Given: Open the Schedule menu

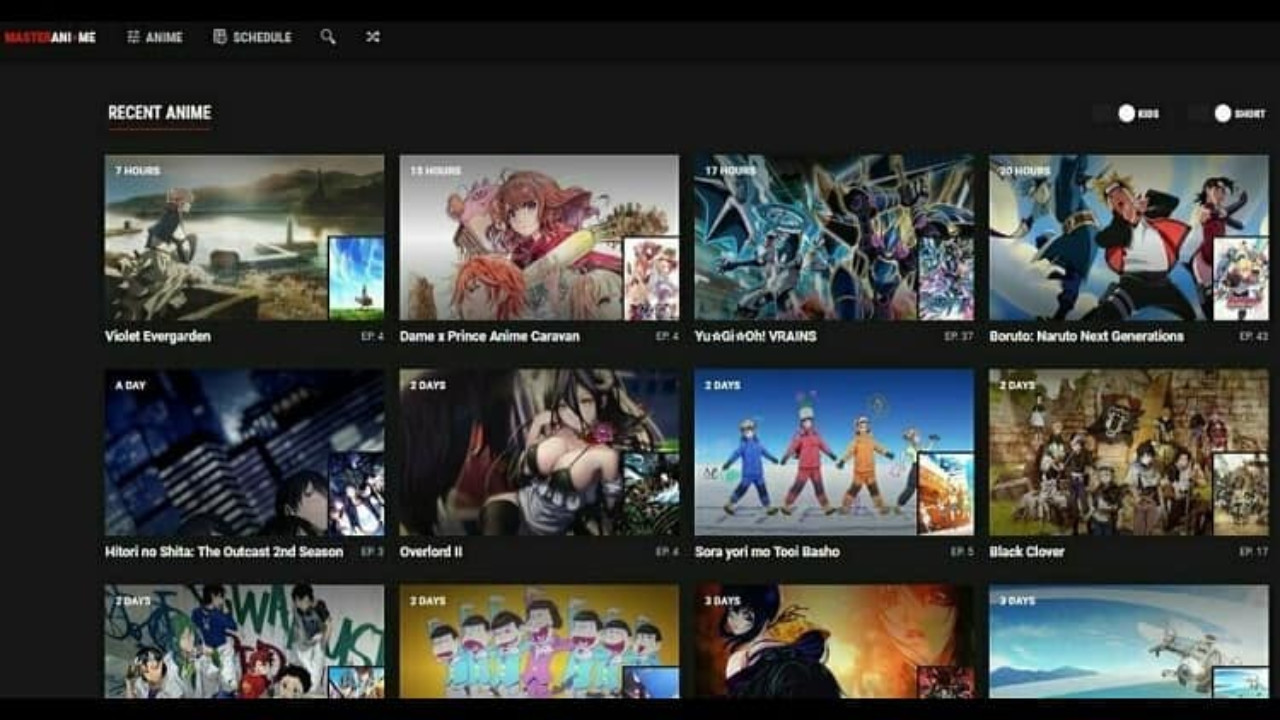Looking at the screenshot, I should coord(252,37).
